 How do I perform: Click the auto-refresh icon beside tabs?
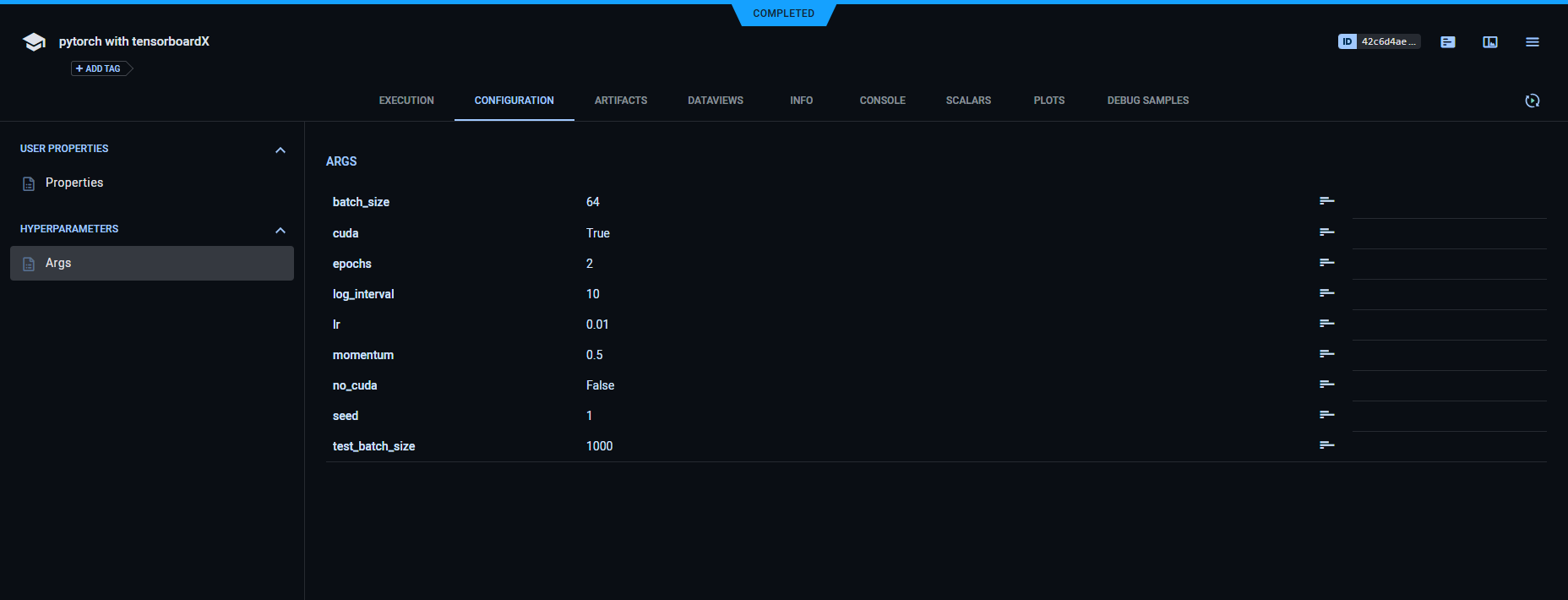[x=1533, y=101]
